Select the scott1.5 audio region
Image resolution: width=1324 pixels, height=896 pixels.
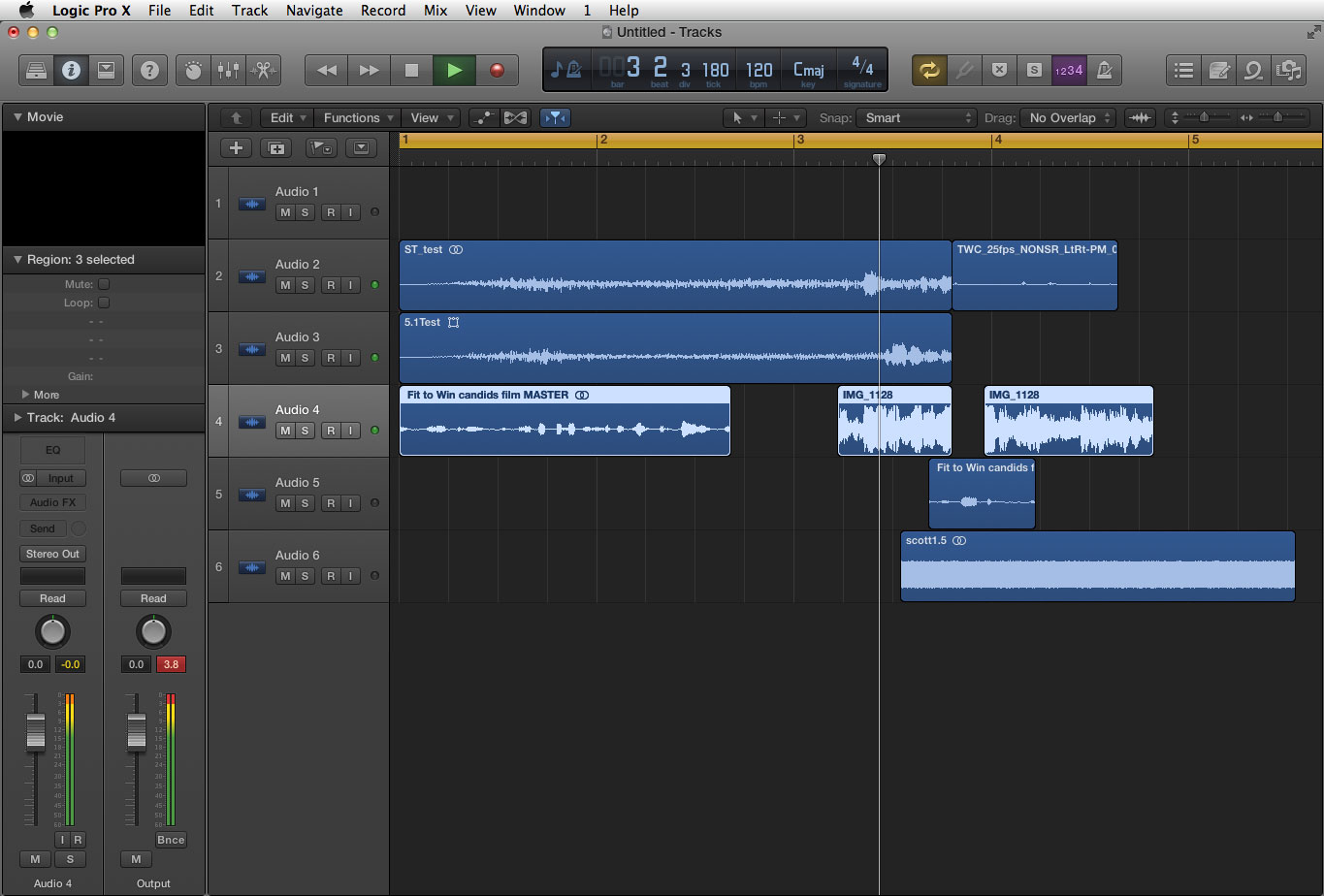1096,567
